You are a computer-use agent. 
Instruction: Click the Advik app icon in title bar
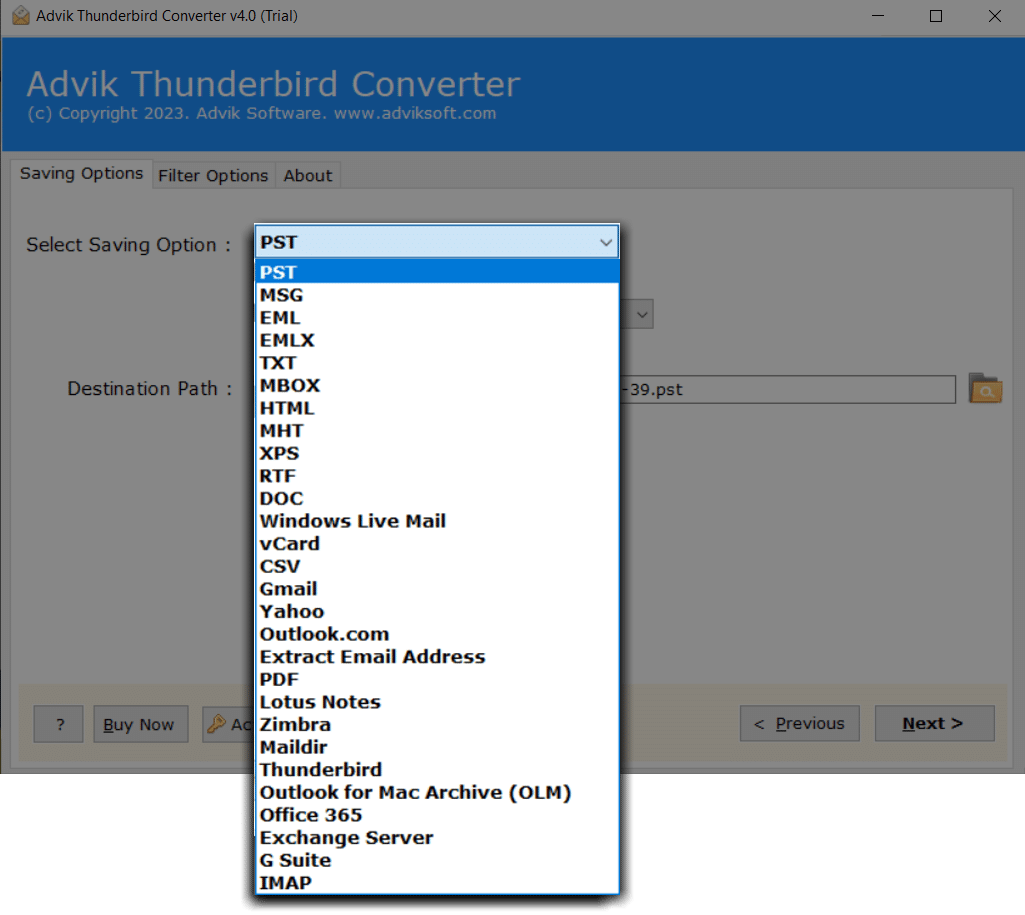20,15
